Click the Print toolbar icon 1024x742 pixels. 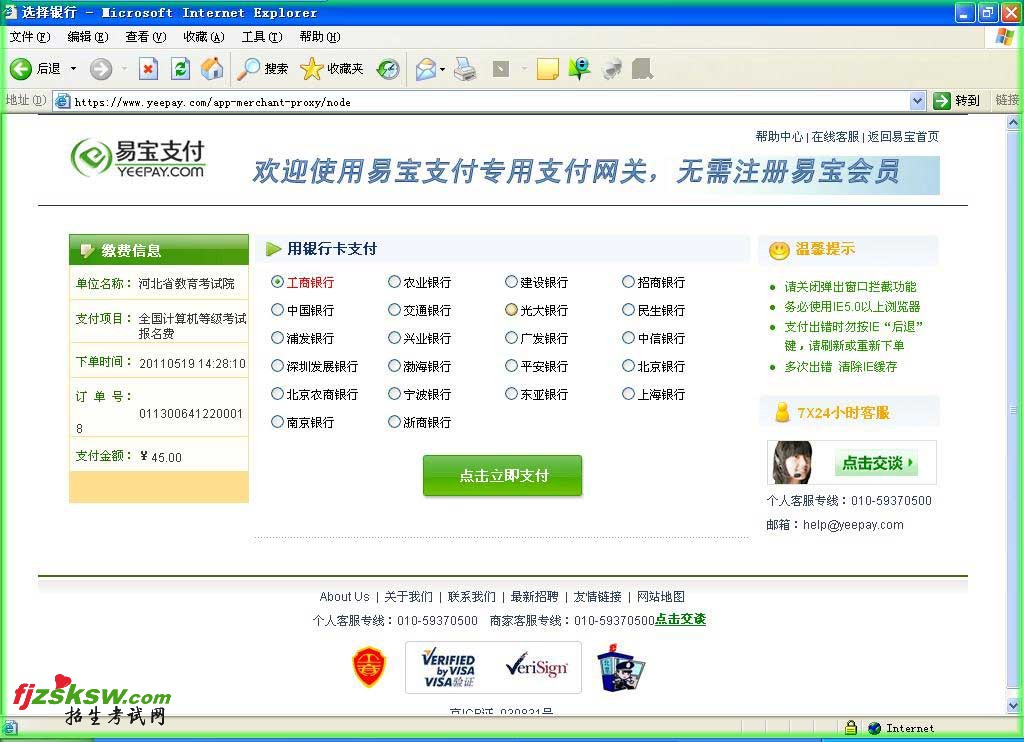465,69
